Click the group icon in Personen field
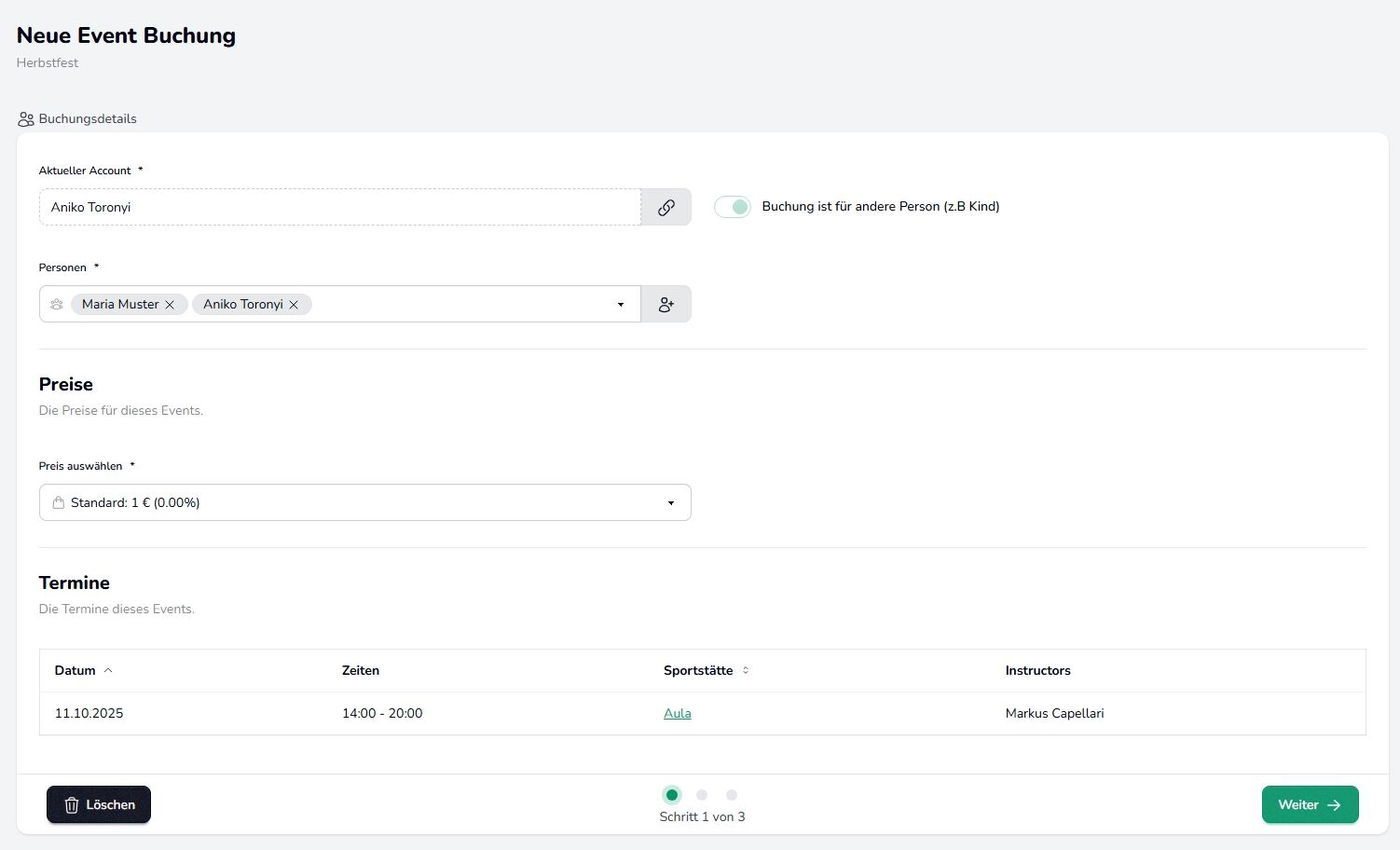The width and height of the screenshot is (1400, 850). click(57, 304)
